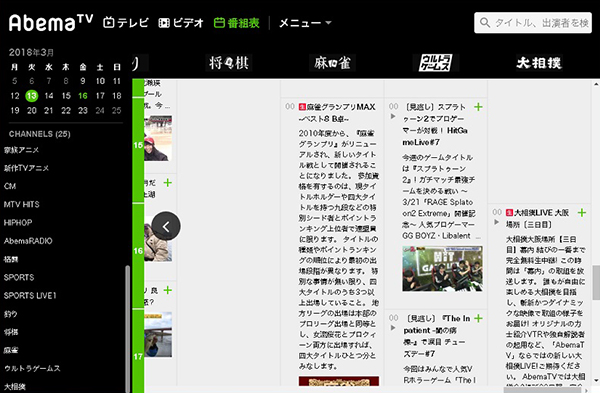Click the AbemaTV logo

[51, 23]
